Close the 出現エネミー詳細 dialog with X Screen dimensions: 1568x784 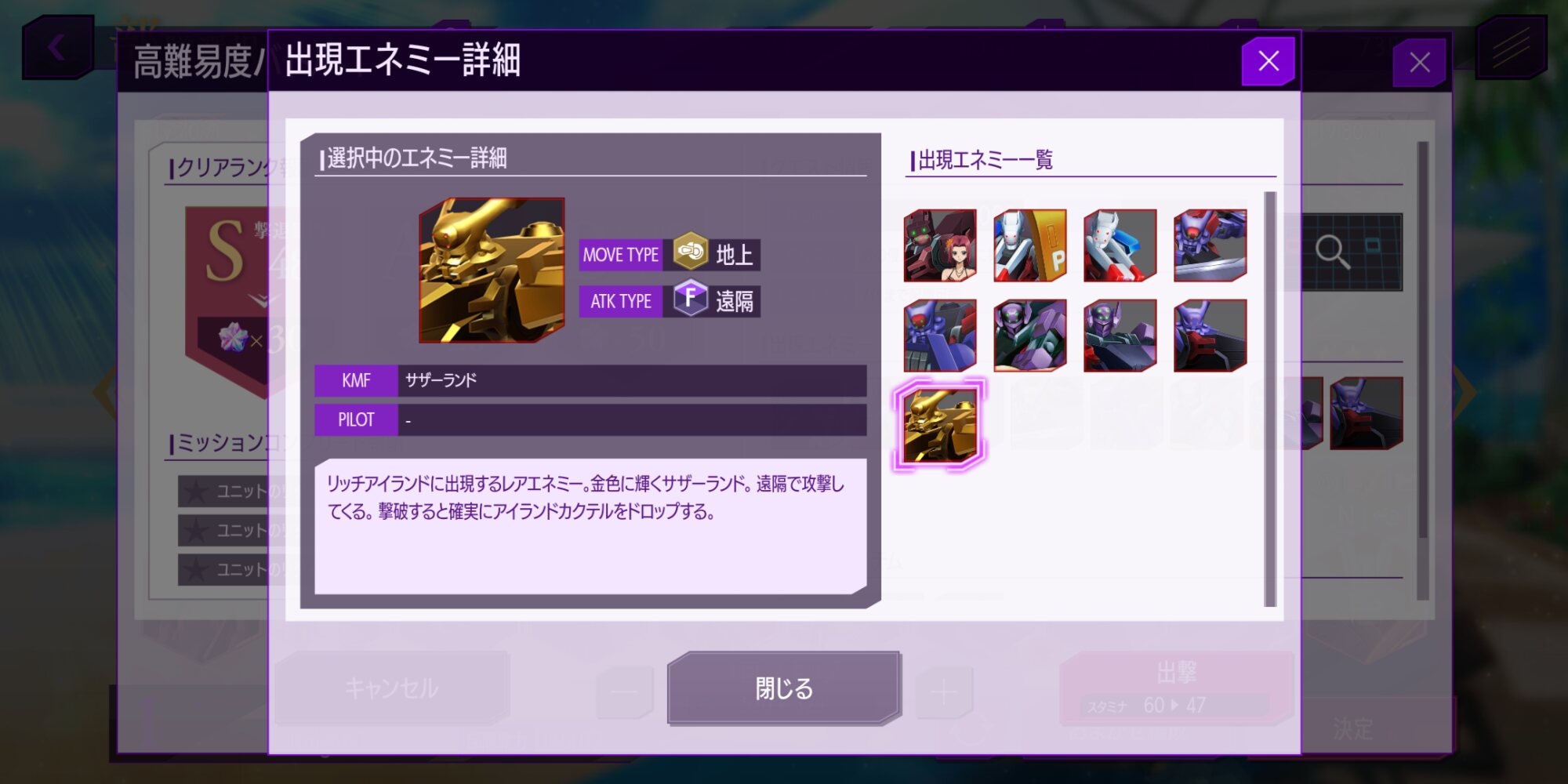point(1269,61)
